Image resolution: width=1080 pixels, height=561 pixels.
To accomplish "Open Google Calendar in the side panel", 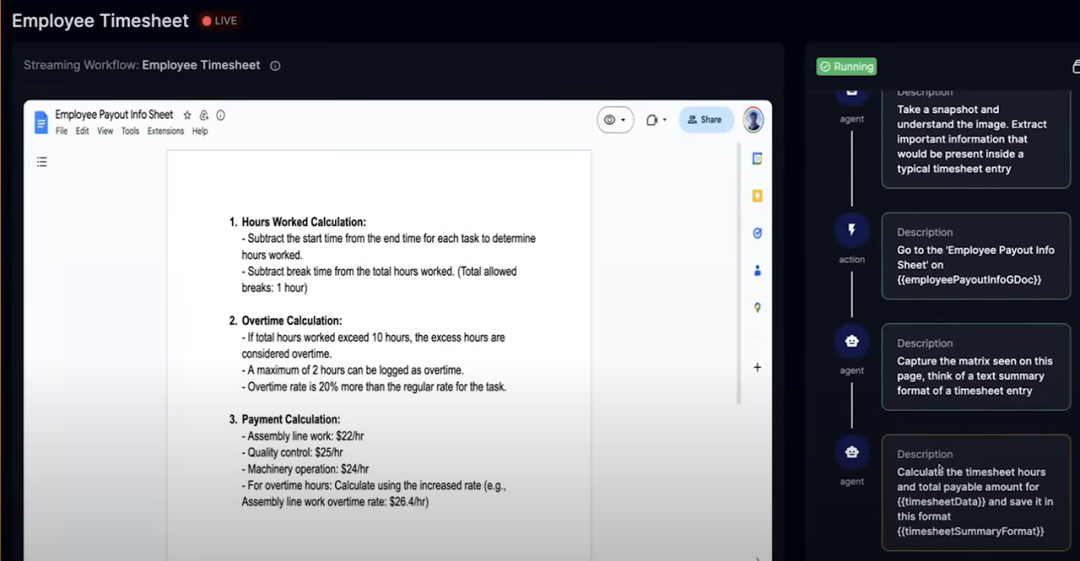I will [x=757, y=158].
